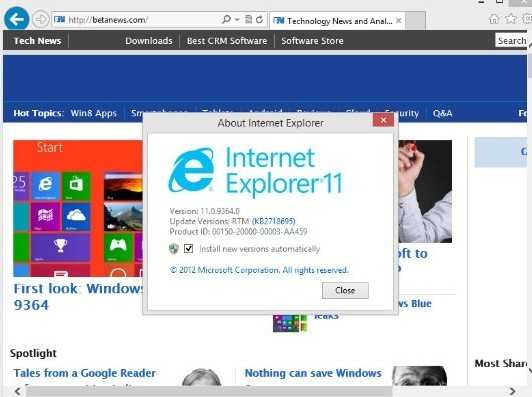Click the Spotlight section heading
532x397 pixels.
33,353
